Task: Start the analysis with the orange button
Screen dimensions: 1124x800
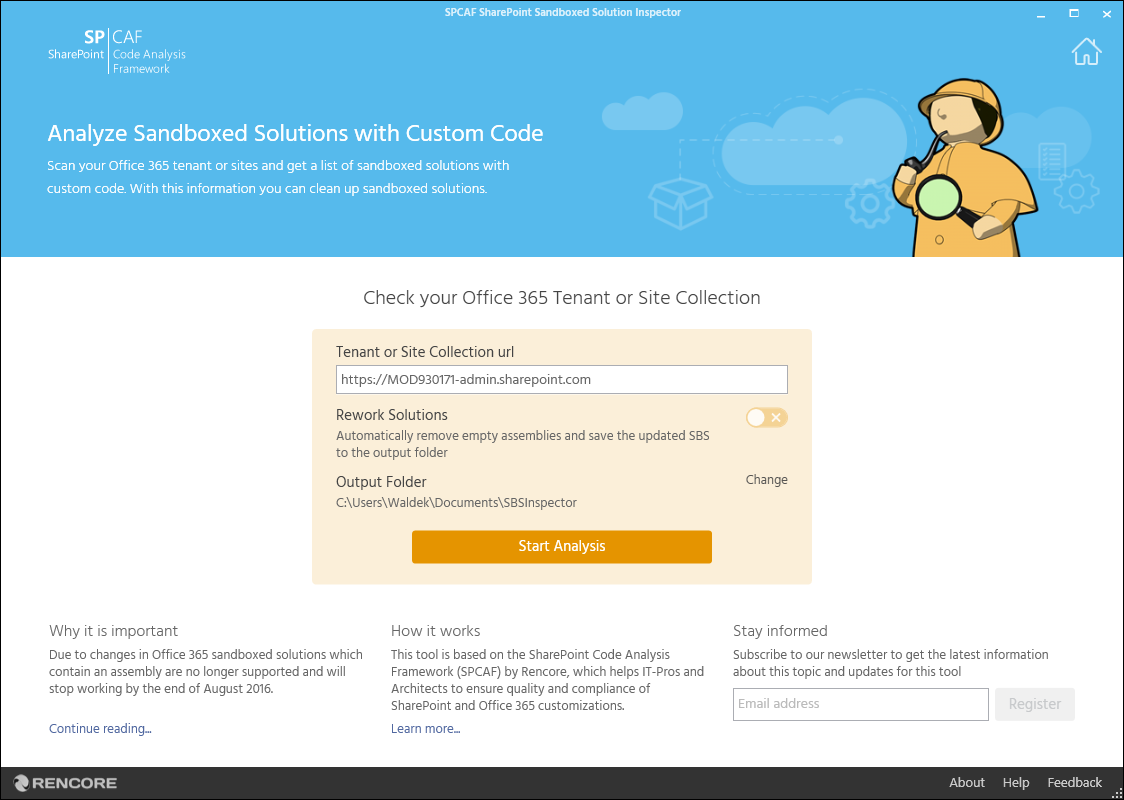Action: pyautogui.click(x=561, y=546)
